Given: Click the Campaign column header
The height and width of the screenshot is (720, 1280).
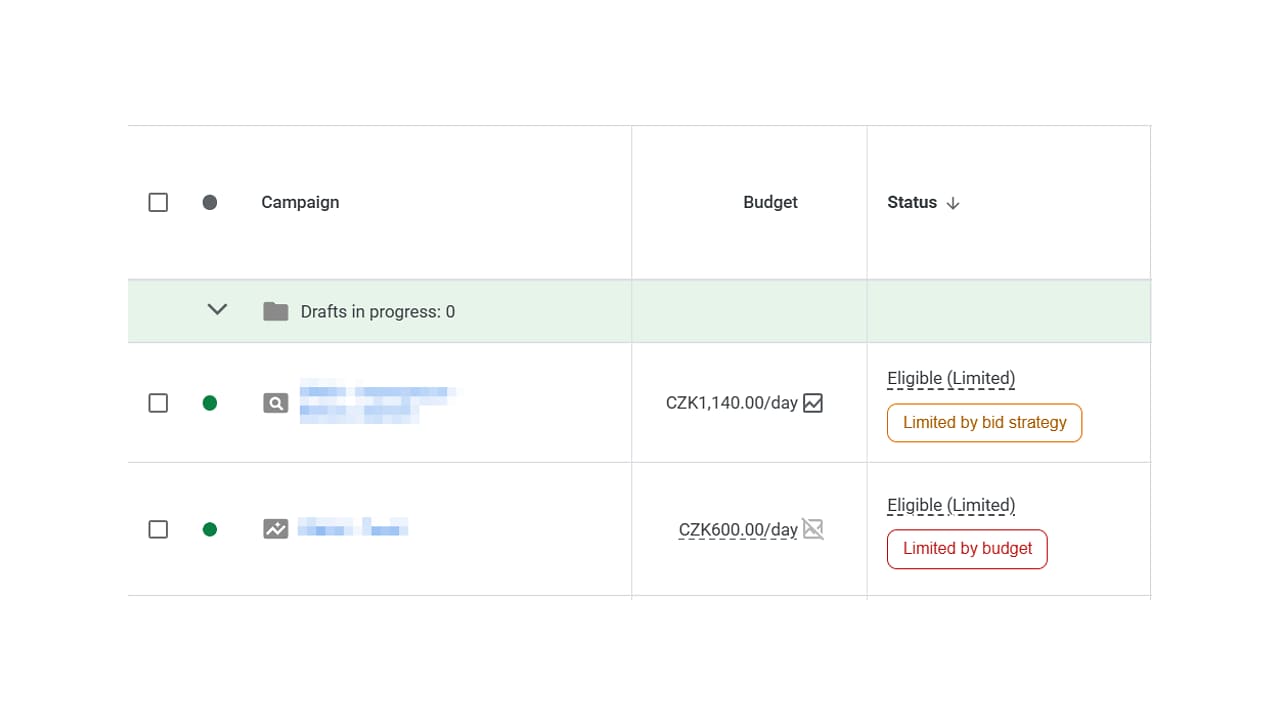Looking at the screenshot, I should [x=300, y=202].
